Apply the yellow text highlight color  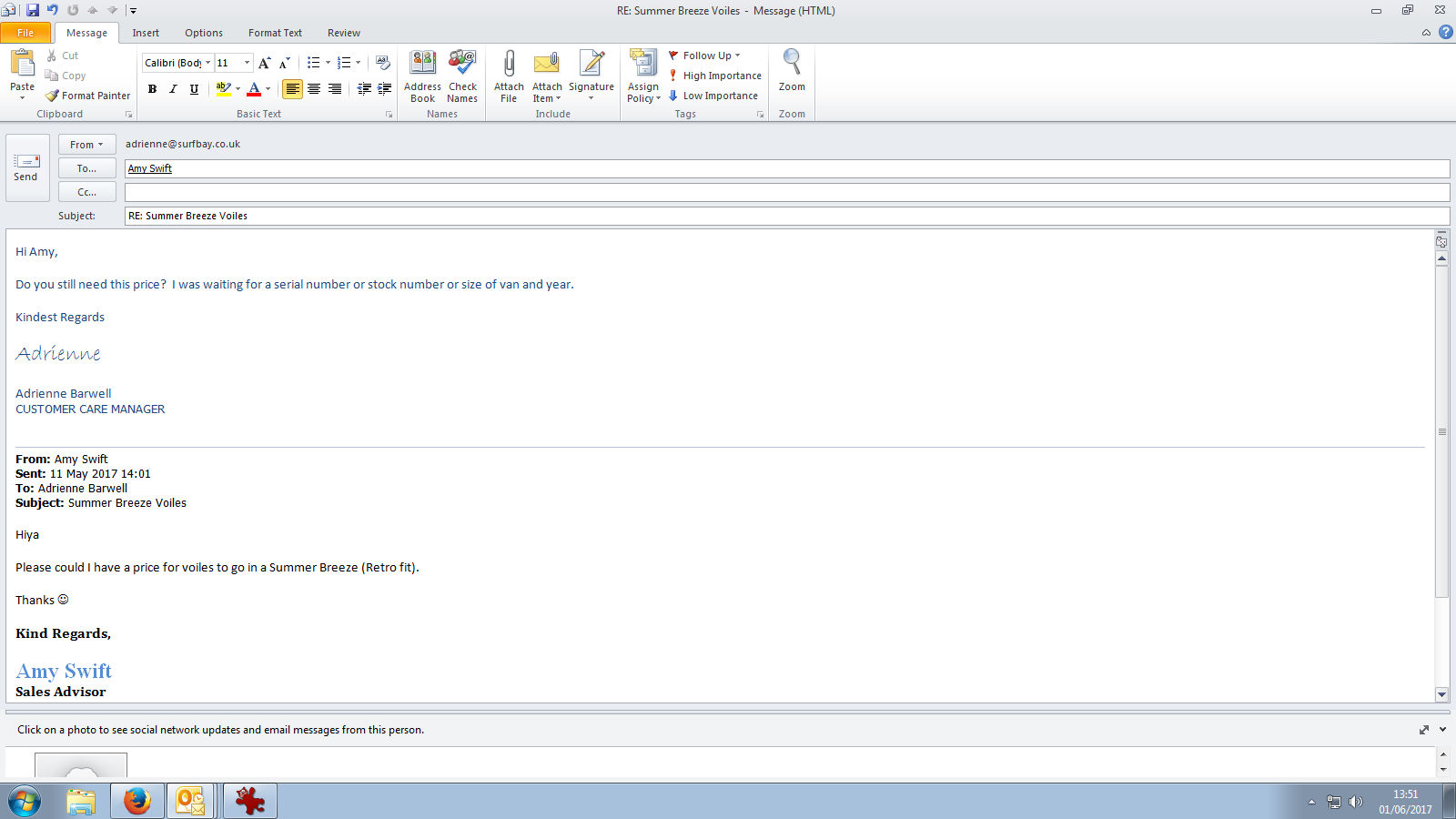pos(223,89)
